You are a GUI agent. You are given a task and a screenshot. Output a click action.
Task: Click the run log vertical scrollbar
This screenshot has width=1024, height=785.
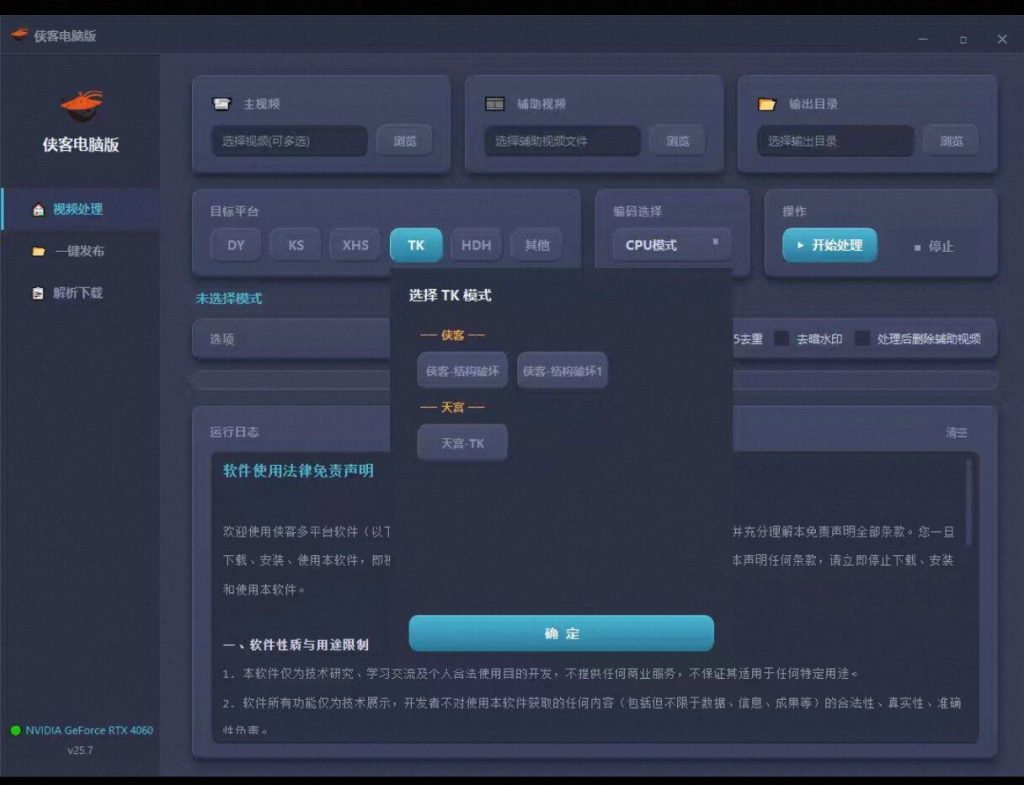click(x=969, y=502)
